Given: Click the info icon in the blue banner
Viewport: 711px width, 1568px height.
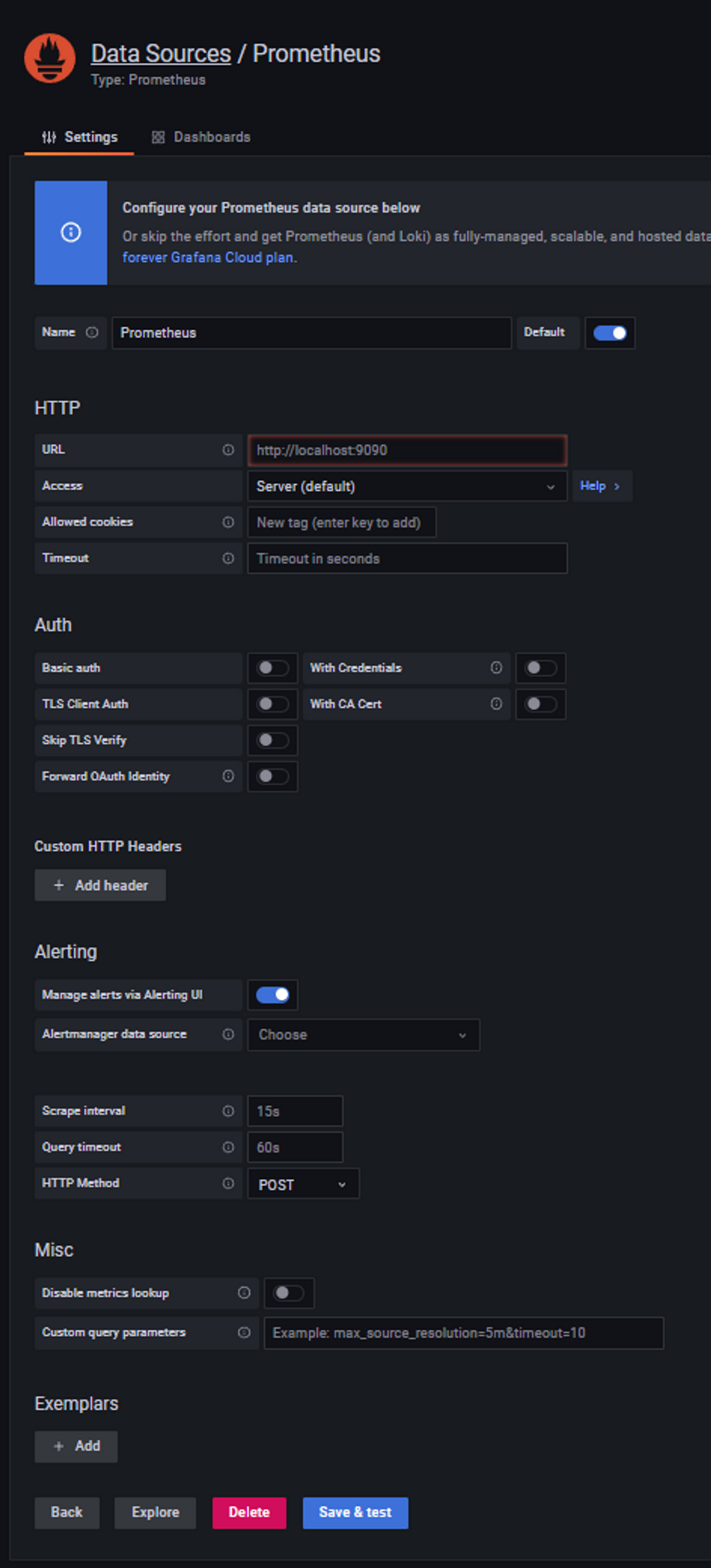Looking at the screenshot, I should pos(71,233).
